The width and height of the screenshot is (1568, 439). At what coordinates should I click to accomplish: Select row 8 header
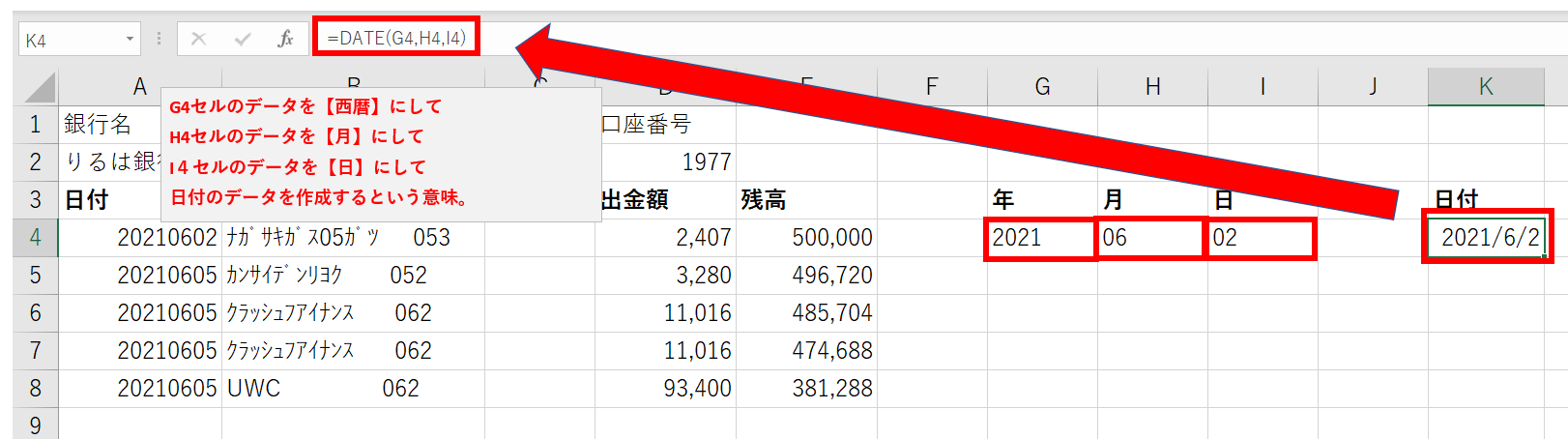[x=36, y=389]
